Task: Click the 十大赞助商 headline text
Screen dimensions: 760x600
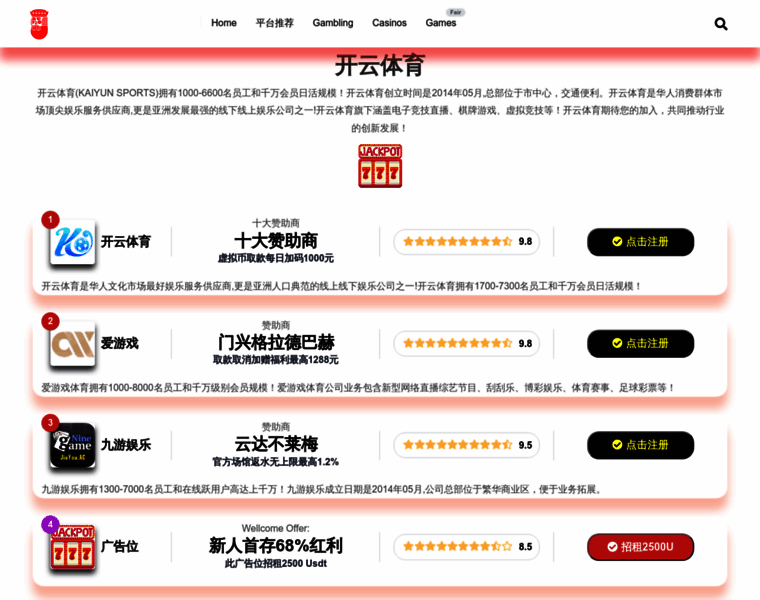Action: coord(276,241)
